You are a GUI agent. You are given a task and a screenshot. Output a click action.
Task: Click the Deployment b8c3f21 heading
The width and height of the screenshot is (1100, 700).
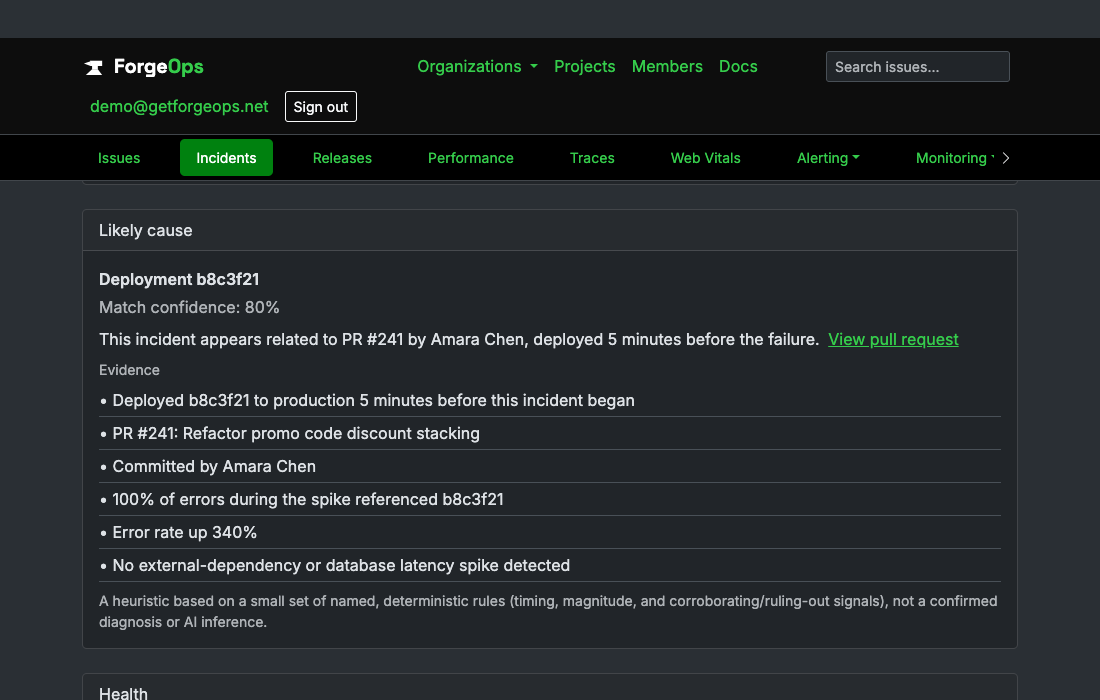(x=179, y=279)
